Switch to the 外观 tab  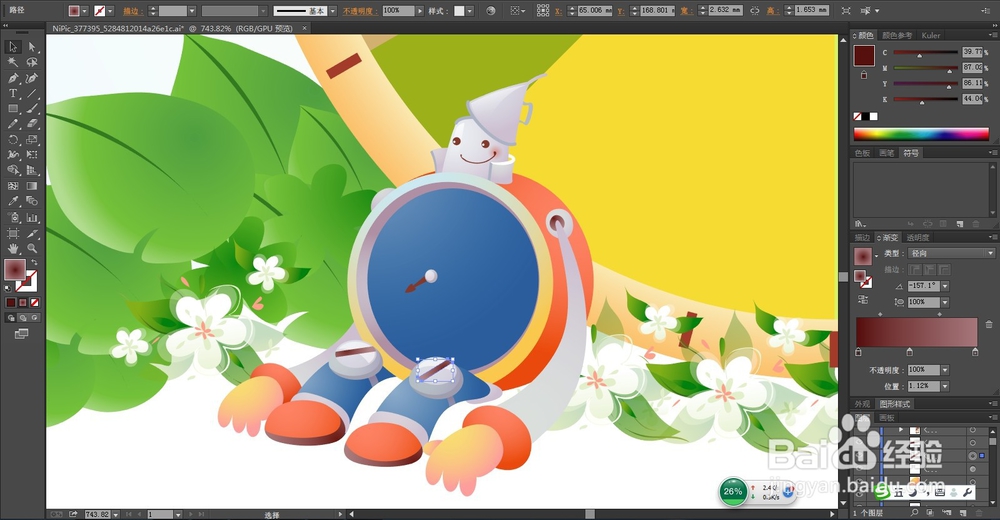[x=862, y=404]
